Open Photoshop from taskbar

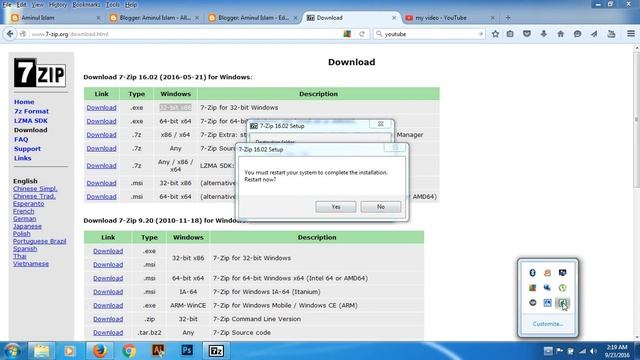click(x=187, y=351)
